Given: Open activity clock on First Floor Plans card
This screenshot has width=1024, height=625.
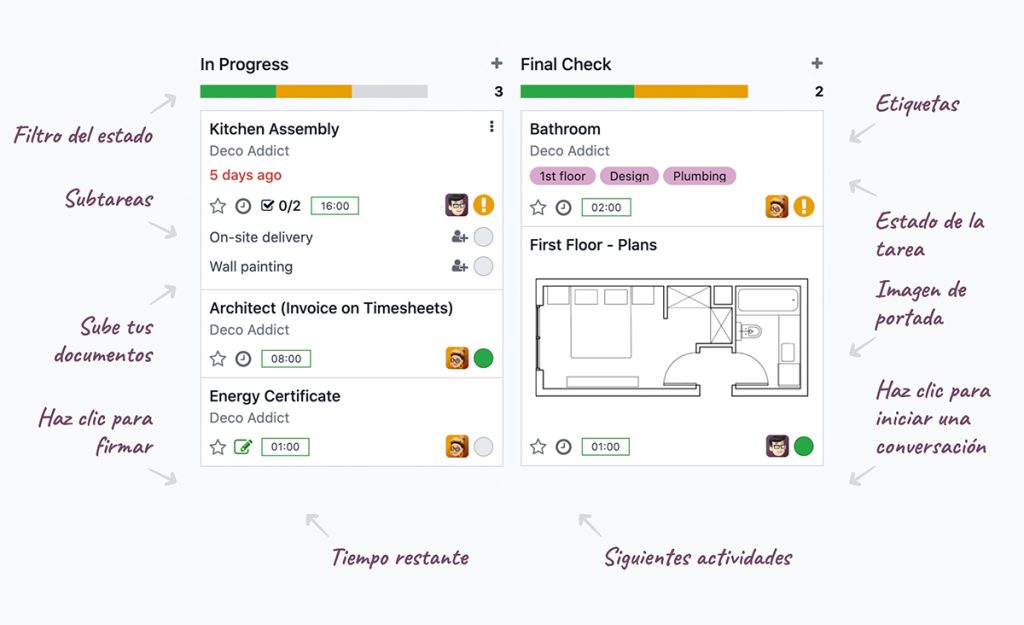Looking at the screenshot, I should (x=564, y=447).
